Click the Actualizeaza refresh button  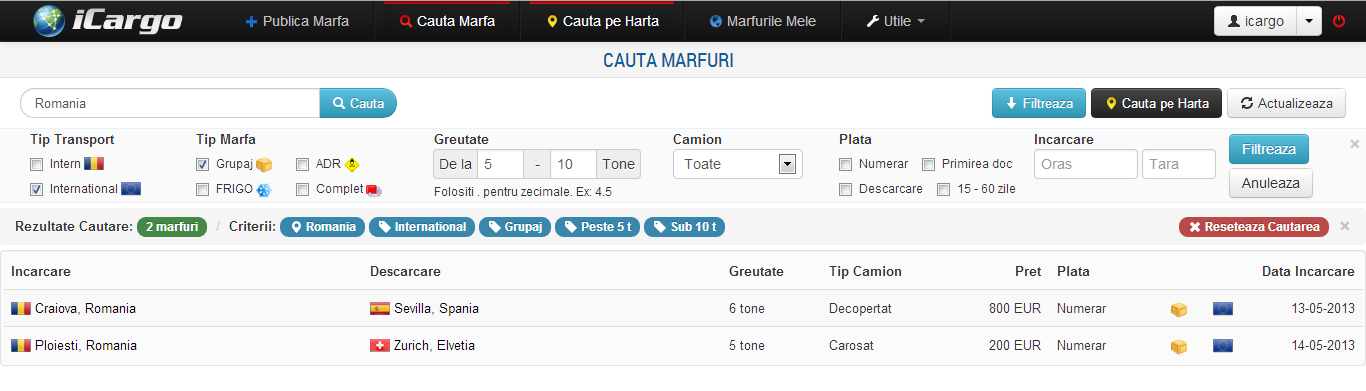click(1287, 103)
